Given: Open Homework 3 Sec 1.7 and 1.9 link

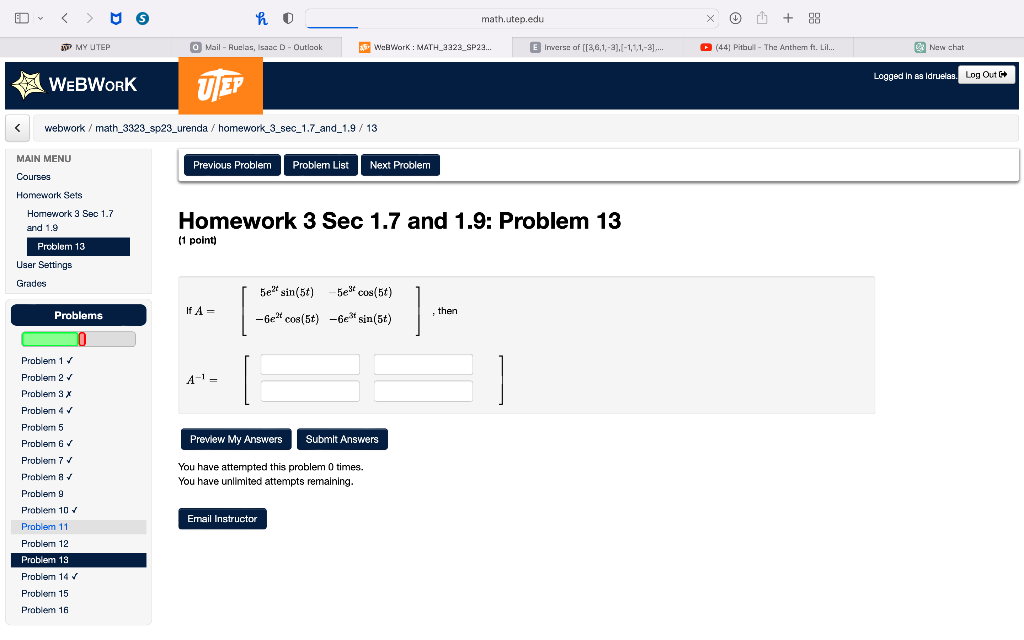Looking at the screenshot, I should (x=70, y=221).
